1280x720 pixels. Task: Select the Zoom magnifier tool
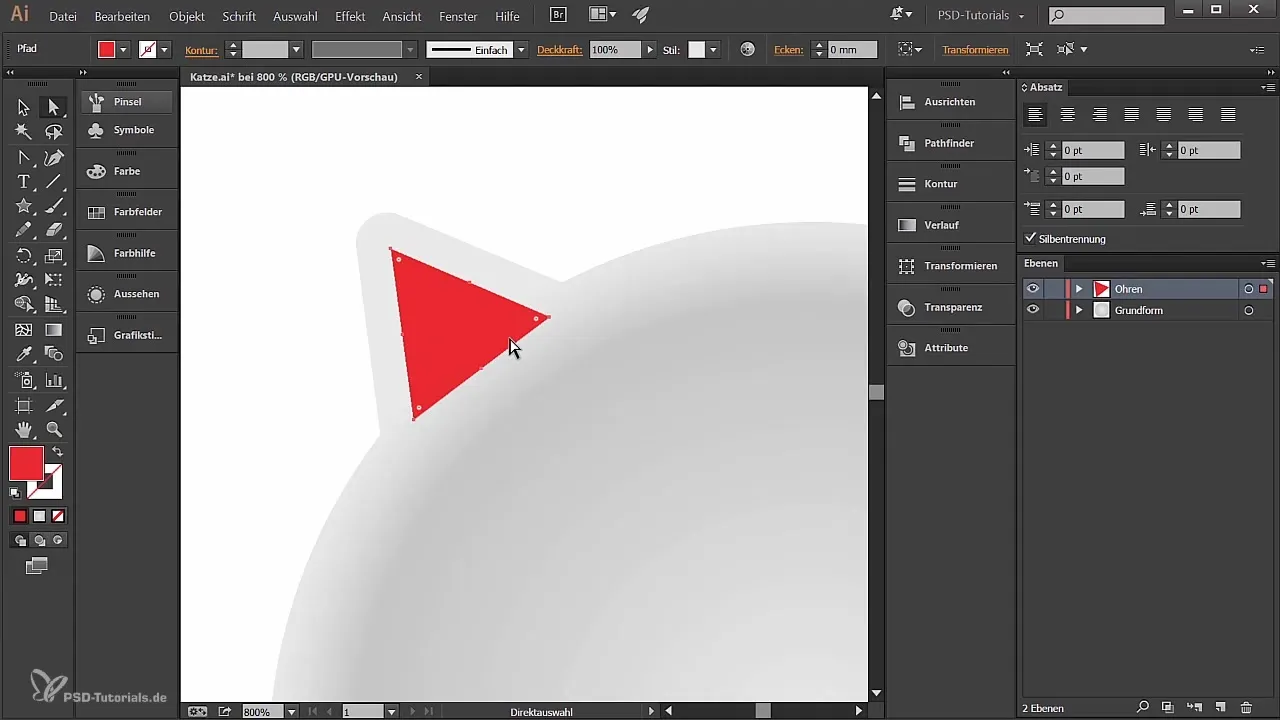pos(54,430)
